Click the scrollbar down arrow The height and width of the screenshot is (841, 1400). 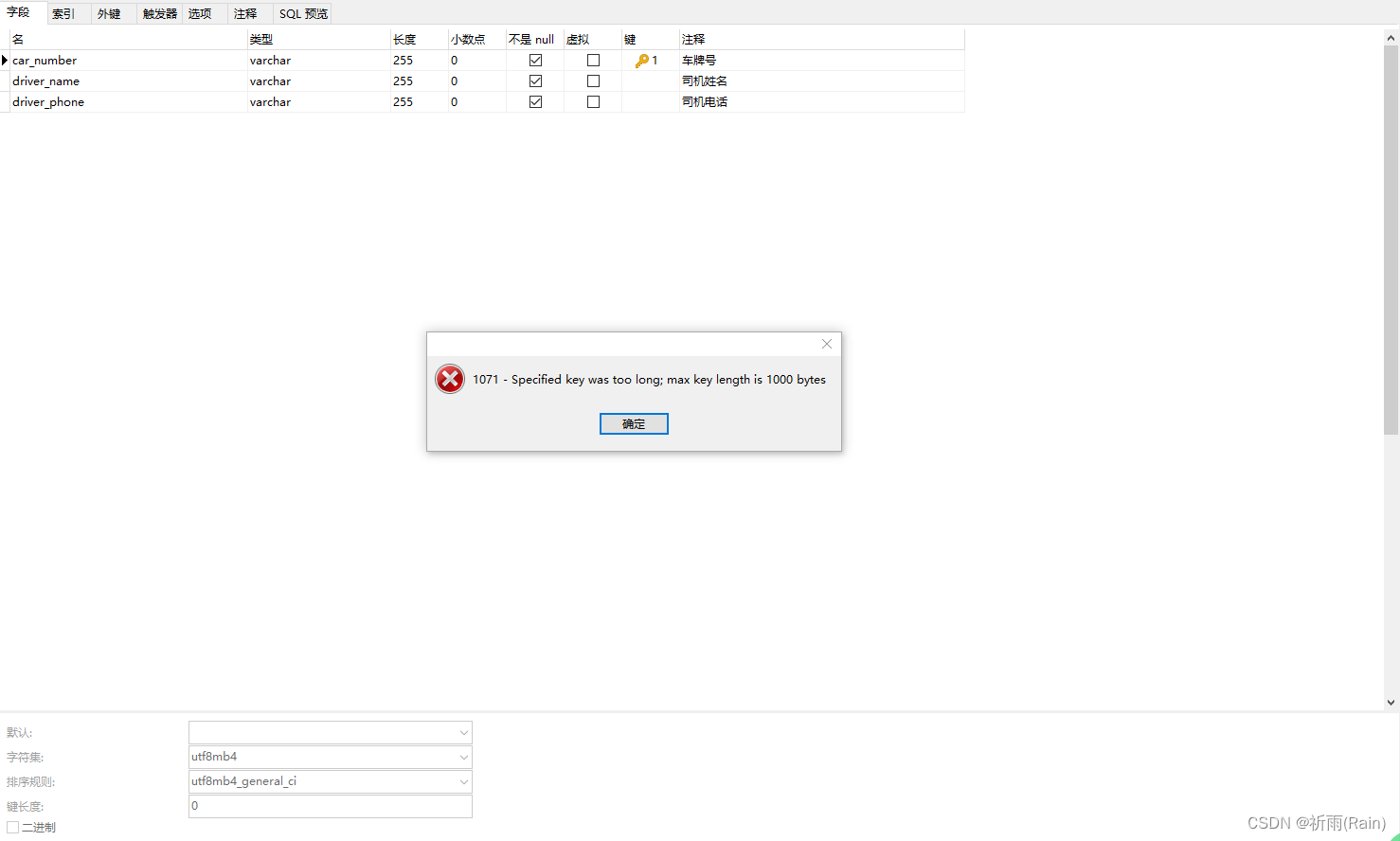pyautogui.click(x=1391, y=703)
